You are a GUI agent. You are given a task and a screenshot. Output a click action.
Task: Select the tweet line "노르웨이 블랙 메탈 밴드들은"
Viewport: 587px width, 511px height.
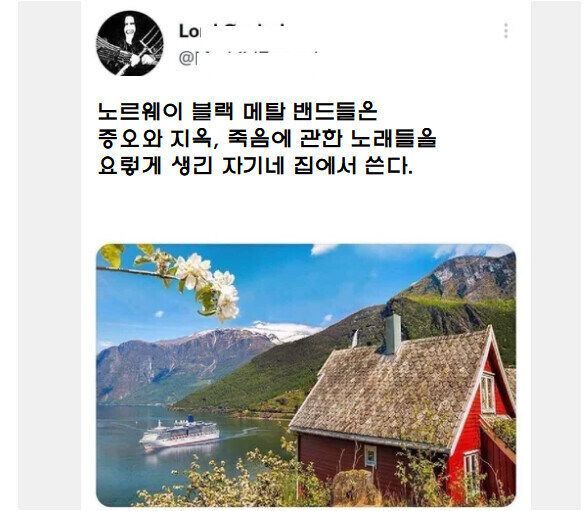pos(237,112)
